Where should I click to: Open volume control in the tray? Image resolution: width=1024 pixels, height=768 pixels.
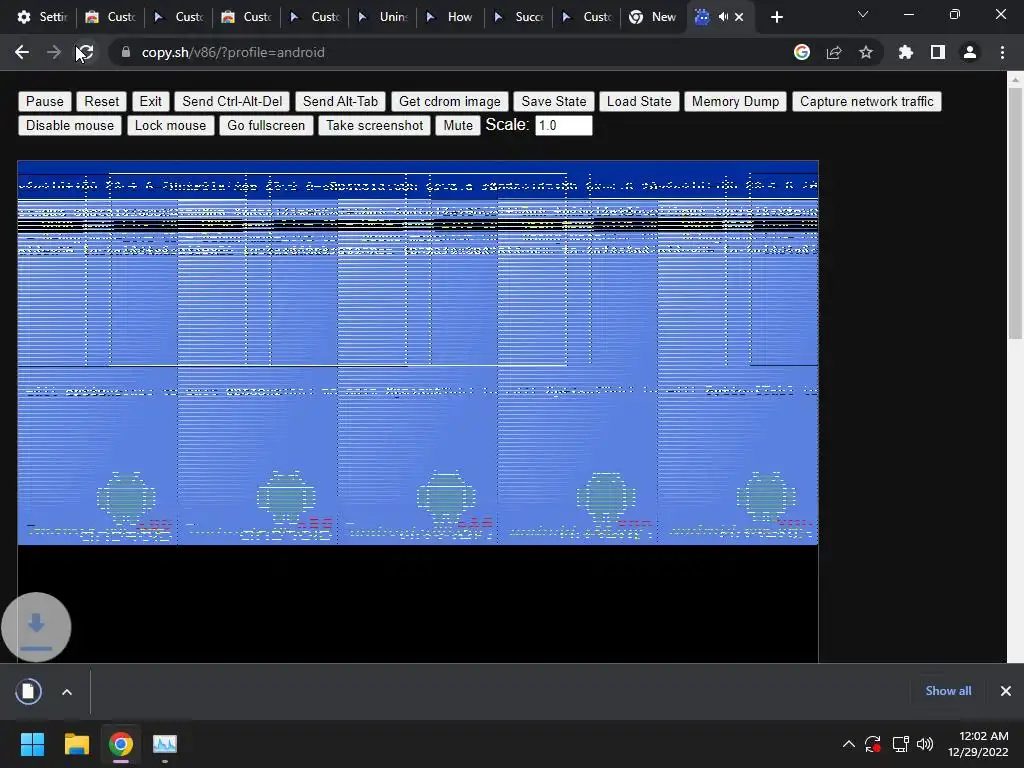[x=925, y=744]
